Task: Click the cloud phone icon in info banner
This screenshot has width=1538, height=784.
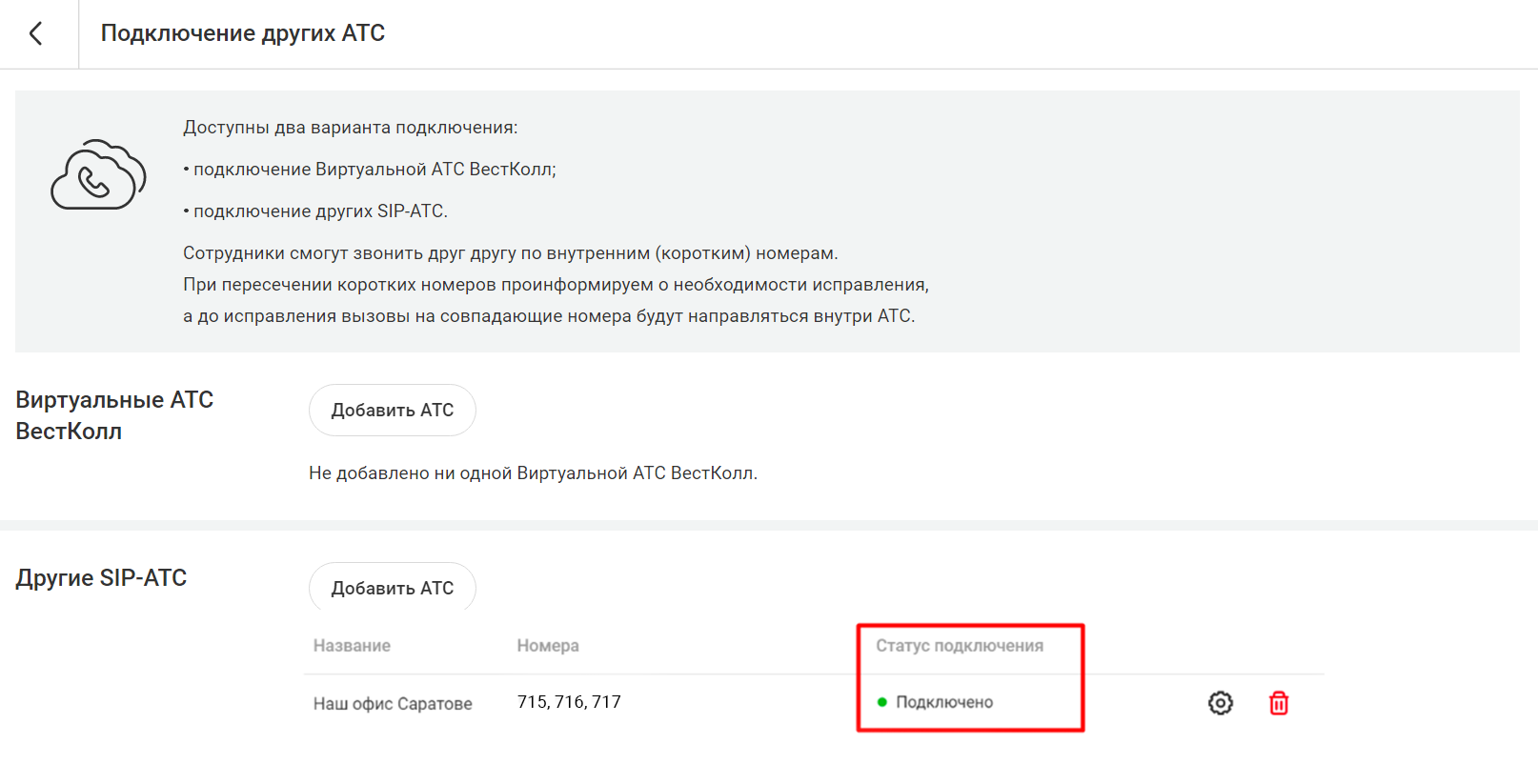Action: pyautogui.click(x=98, y=175)
